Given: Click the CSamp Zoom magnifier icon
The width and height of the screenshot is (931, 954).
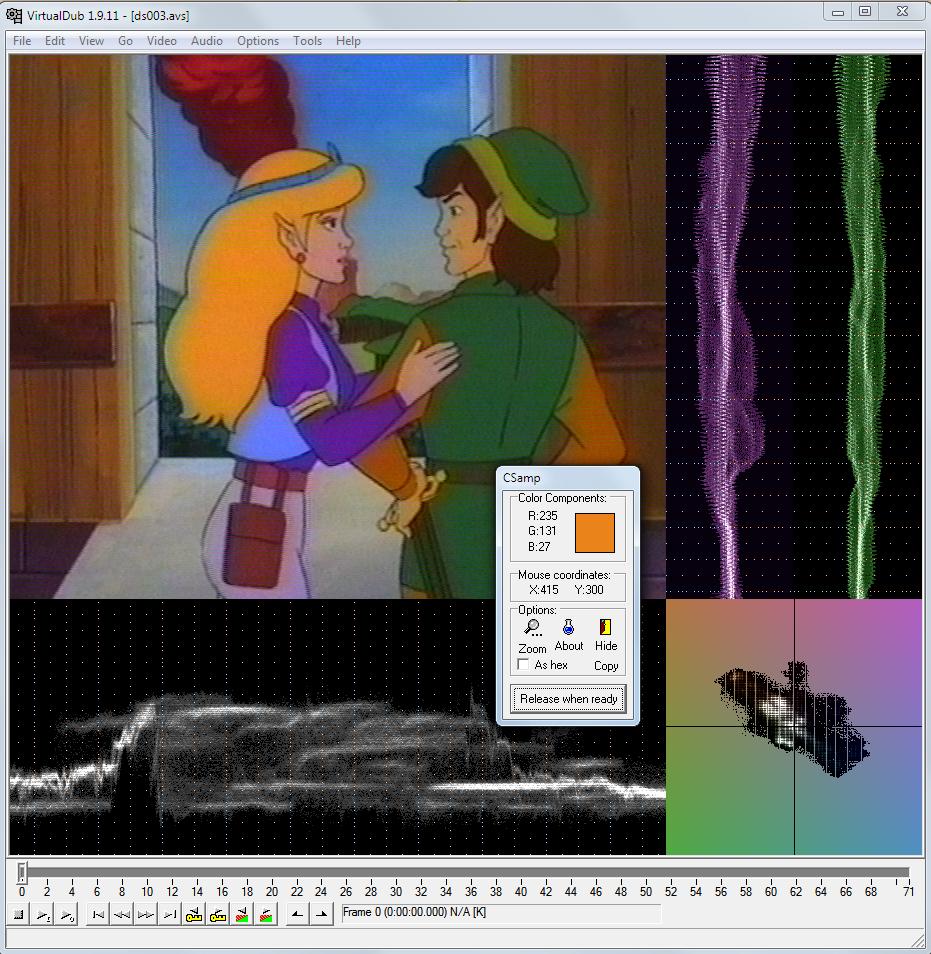Looking at the screenshot, I should 532,627.
